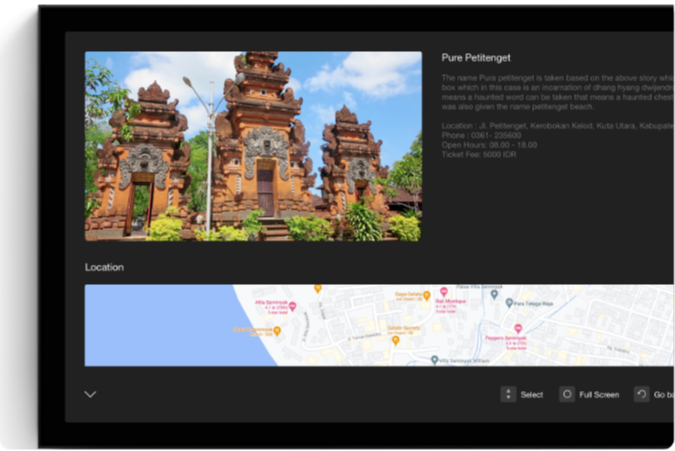Click the Select up-down arrows icon
Image resolution: width=675 pixels, height=451 pixels.
tap(508, 394)
